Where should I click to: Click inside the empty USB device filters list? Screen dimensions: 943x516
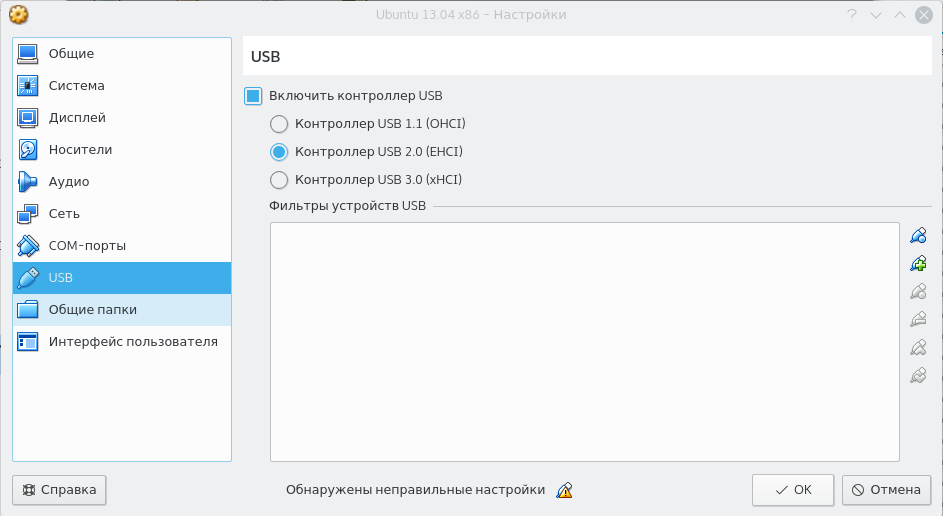pos(584,341)
